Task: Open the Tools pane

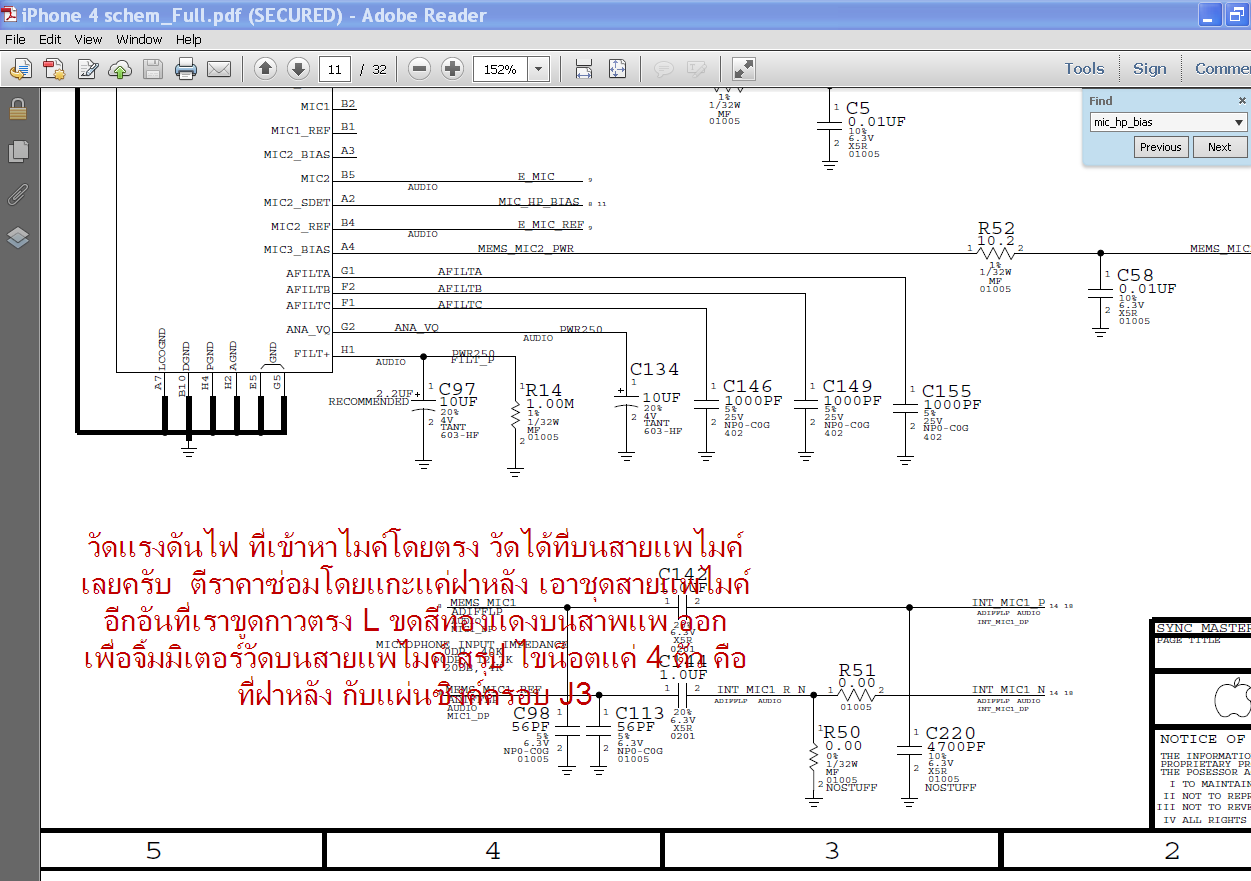Action: (1084, 69)
